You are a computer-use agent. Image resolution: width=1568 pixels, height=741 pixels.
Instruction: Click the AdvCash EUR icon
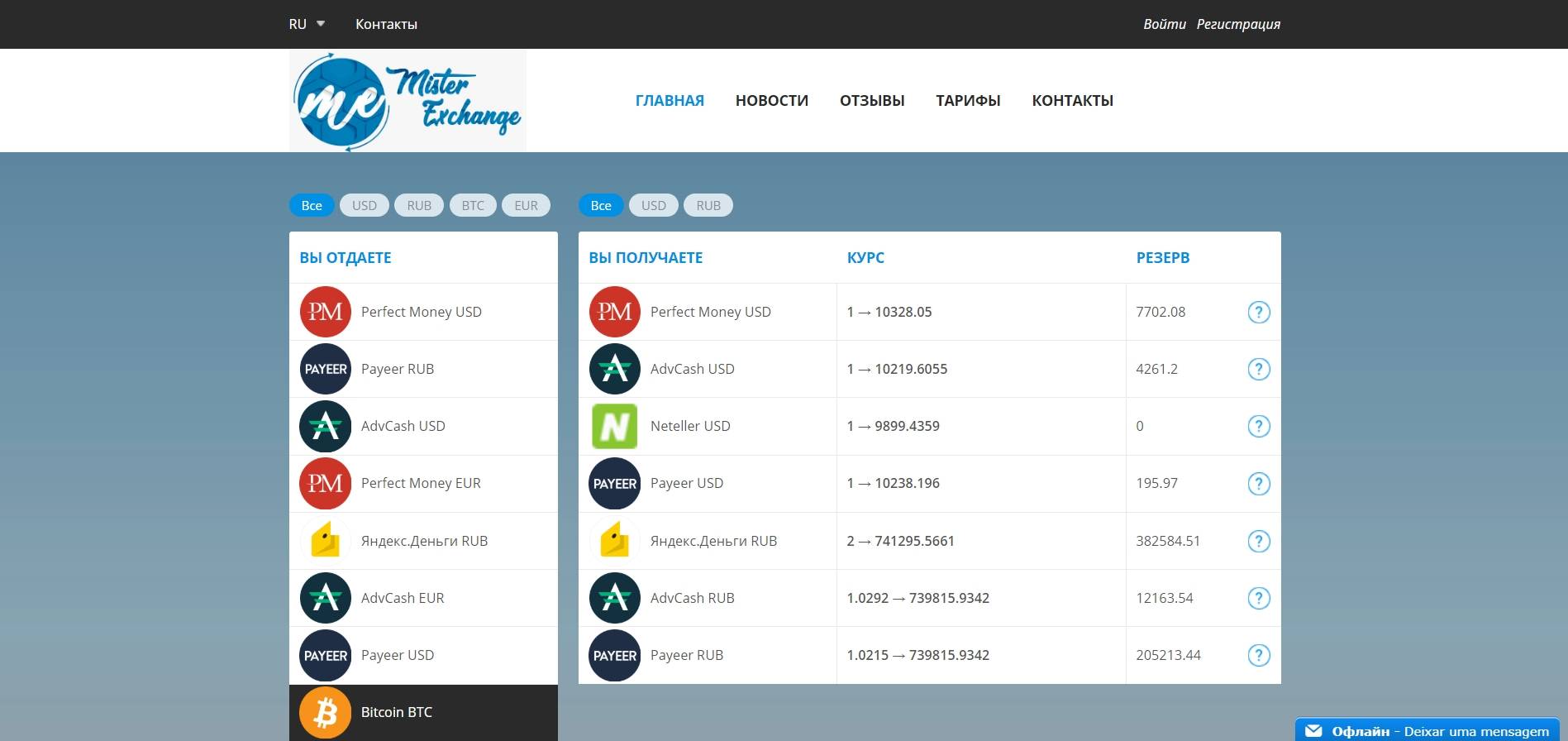(x=325, y=598)
